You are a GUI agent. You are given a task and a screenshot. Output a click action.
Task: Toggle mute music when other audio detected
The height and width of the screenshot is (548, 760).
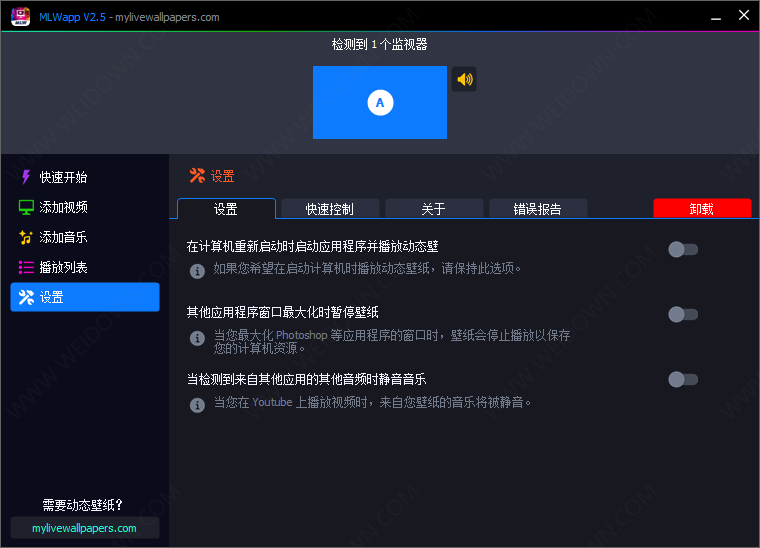point(682,379)
